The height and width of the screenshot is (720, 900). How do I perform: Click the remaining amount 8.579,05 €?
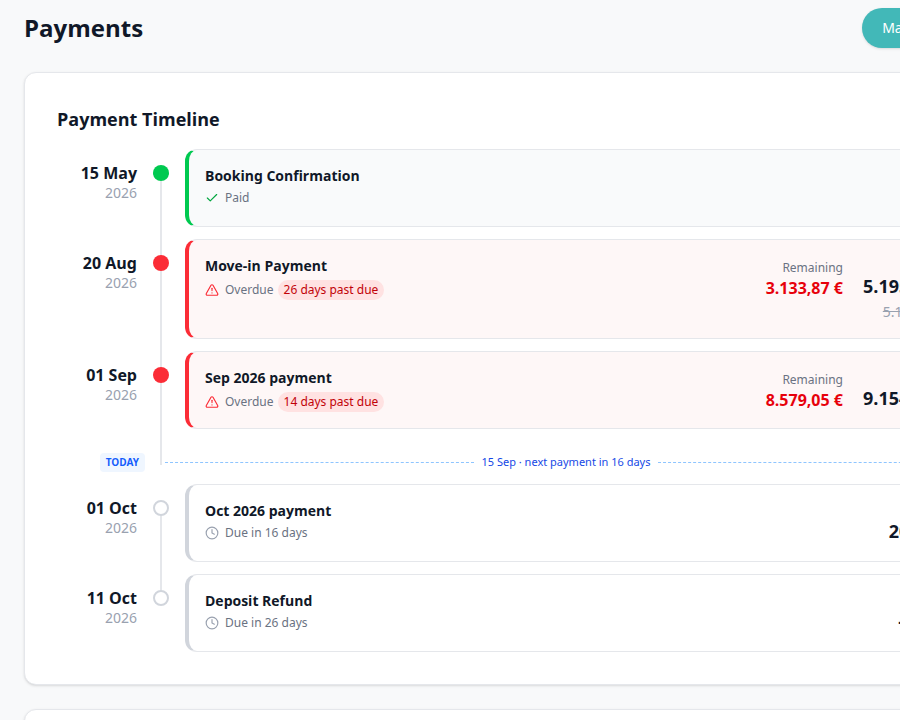tap(804, 400)
